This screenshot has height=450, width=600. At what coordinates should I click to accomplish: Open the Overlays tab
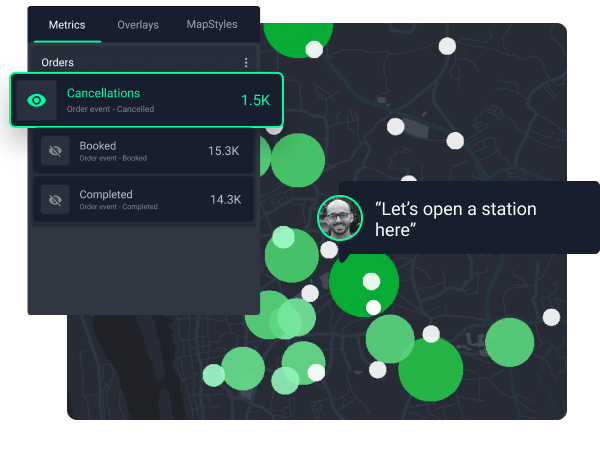pos(137,24)
